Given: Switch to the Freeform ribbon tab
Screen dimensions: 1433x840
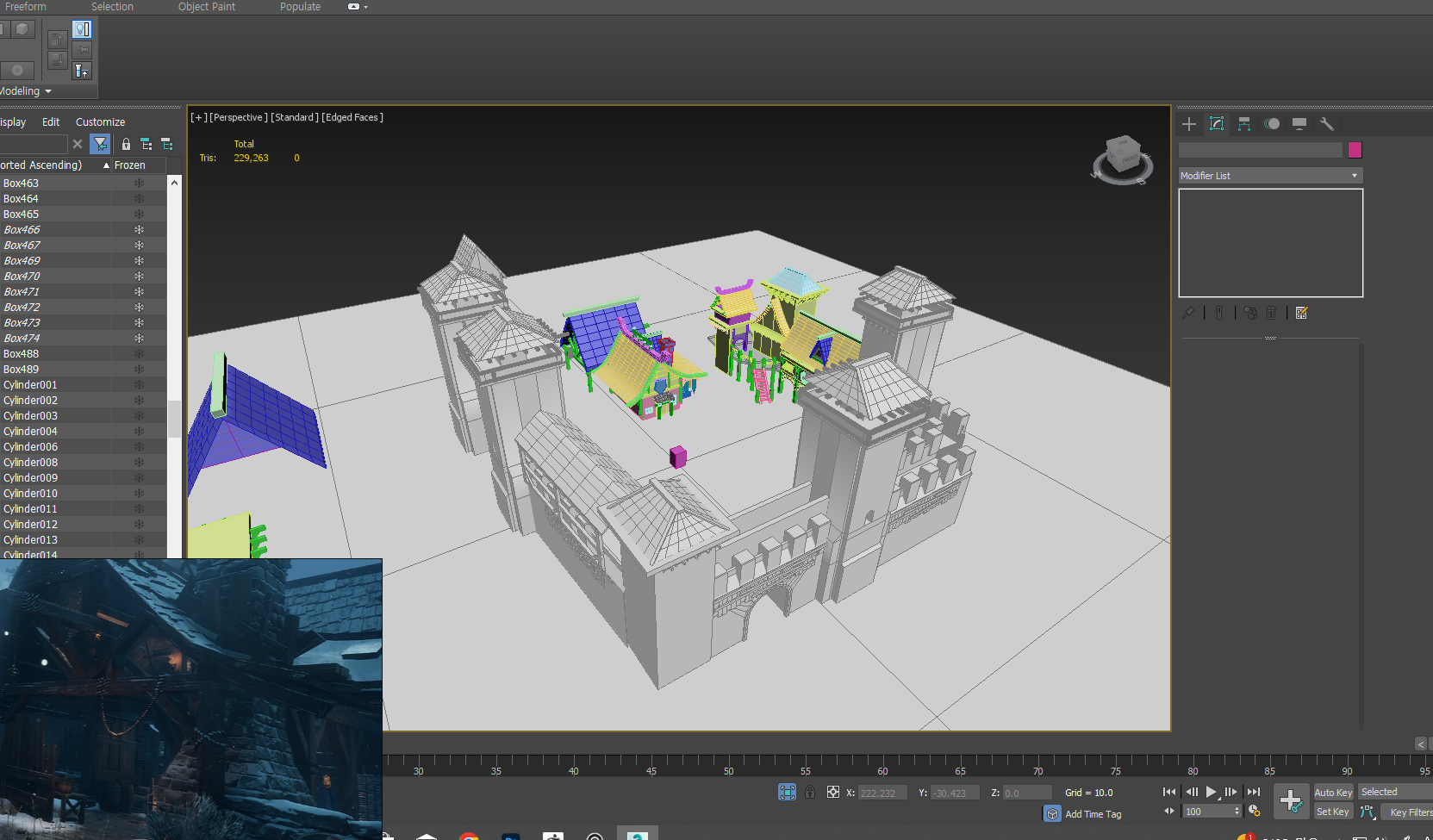Looking at the screenshot, I should point(26,7).
